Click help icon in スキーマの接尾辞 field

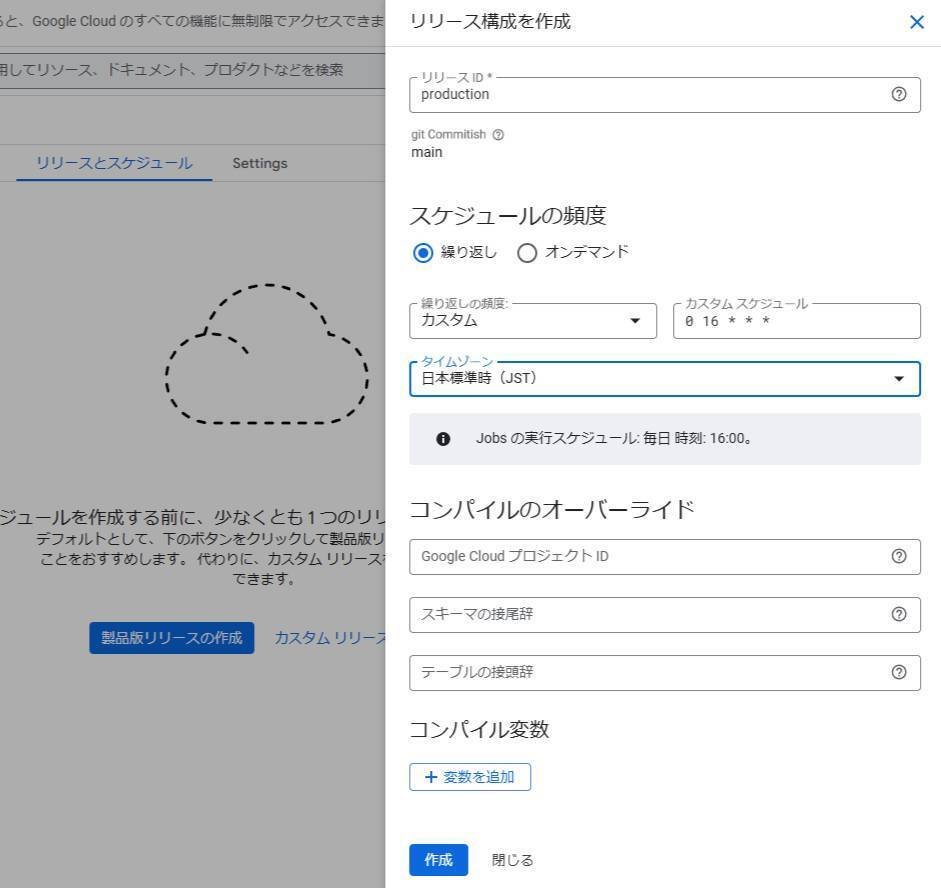click(898, 614)
